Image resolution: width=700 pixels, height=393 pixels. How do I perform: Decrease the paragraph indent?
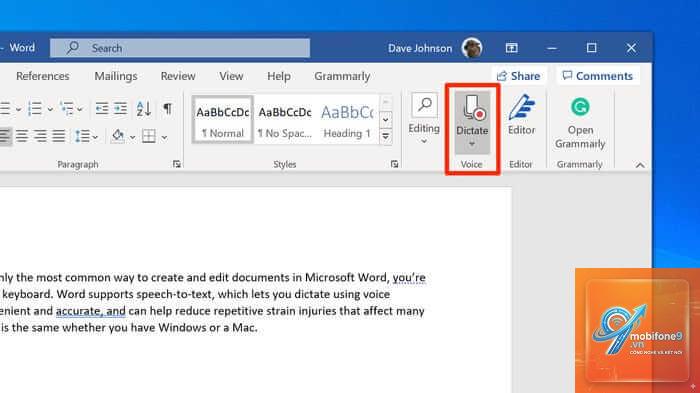(102, 109)
